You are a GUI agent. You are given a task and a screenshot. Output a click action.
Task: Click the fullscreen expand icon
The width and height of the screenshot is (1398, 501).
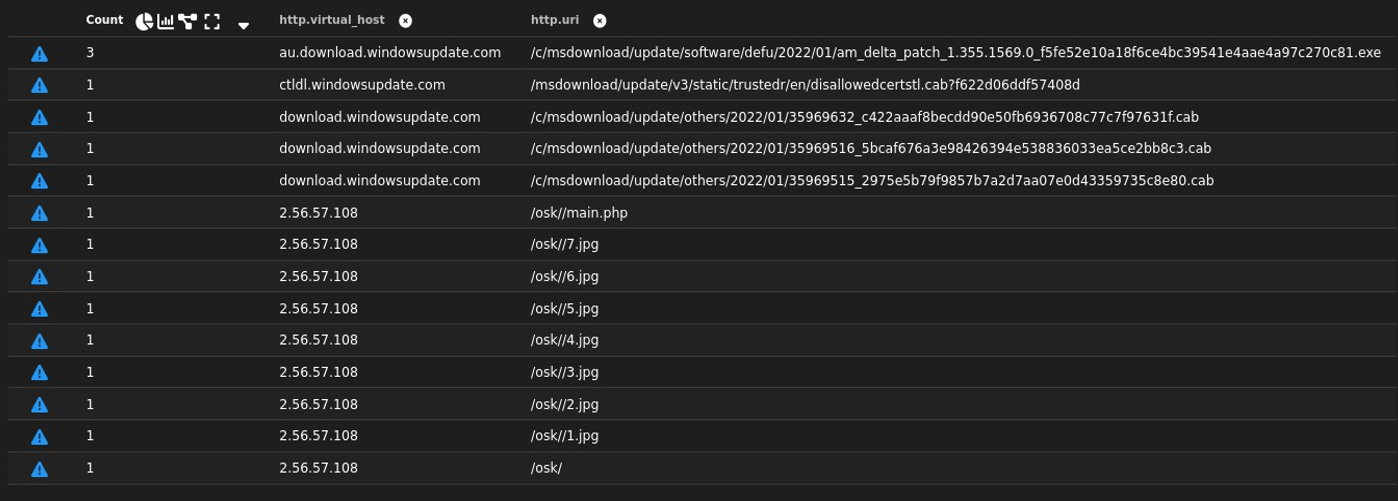point(211,21)
